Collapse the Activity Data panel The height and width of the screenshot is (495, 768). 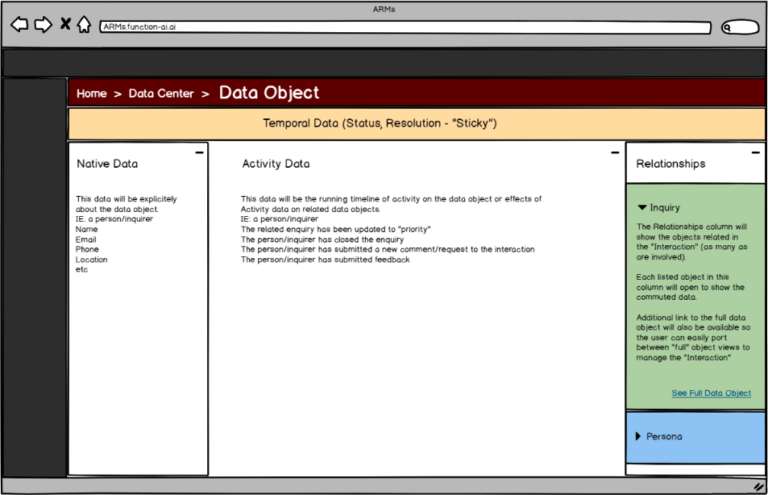pyautogui.click(x=615, y=152)
